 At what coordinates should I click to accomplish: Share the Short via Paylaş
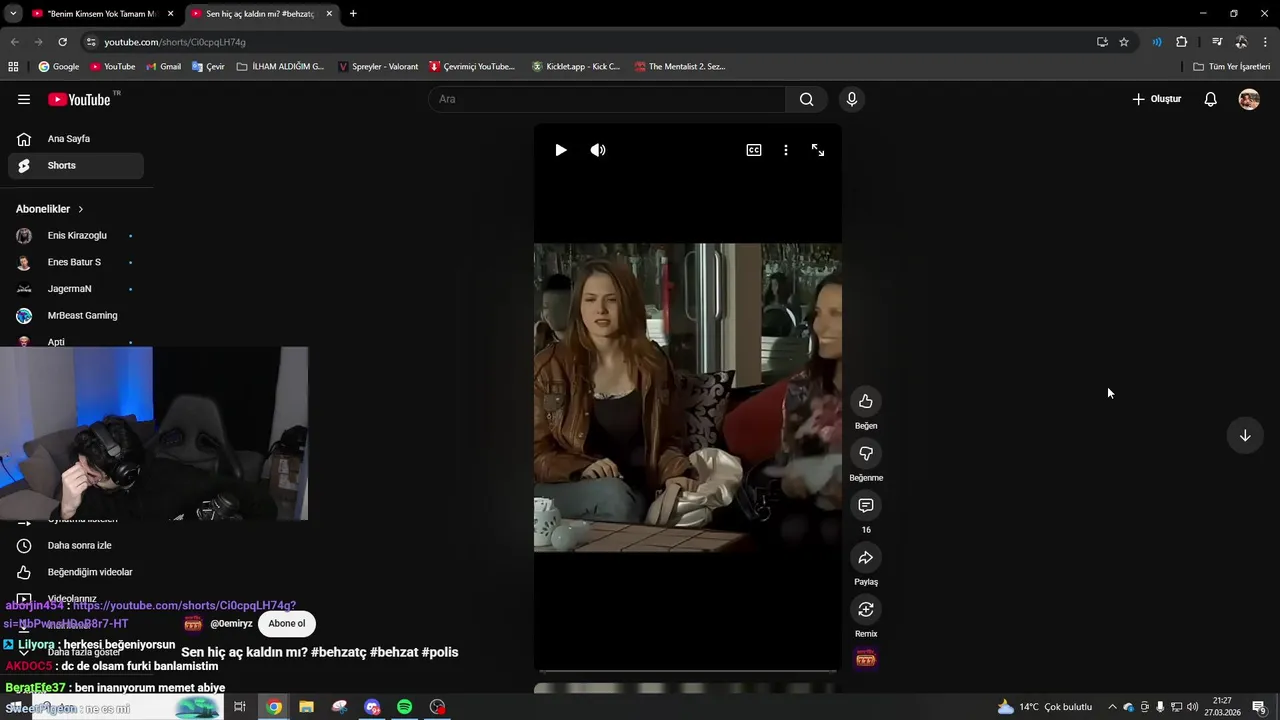tap(866, 557)
